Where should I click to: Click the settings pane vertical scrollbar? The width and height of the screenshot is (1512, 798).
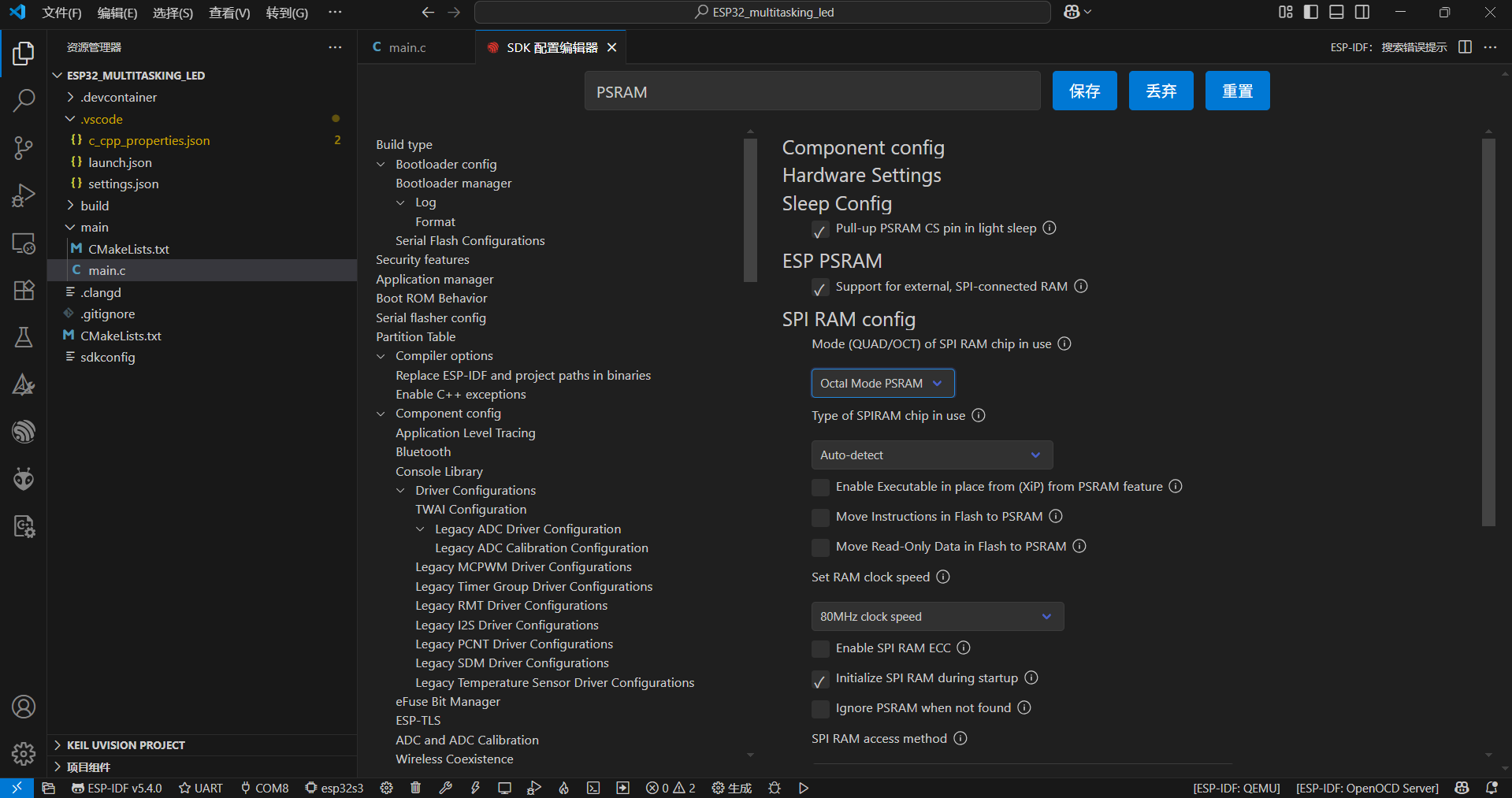click(x=1488, y=332)
